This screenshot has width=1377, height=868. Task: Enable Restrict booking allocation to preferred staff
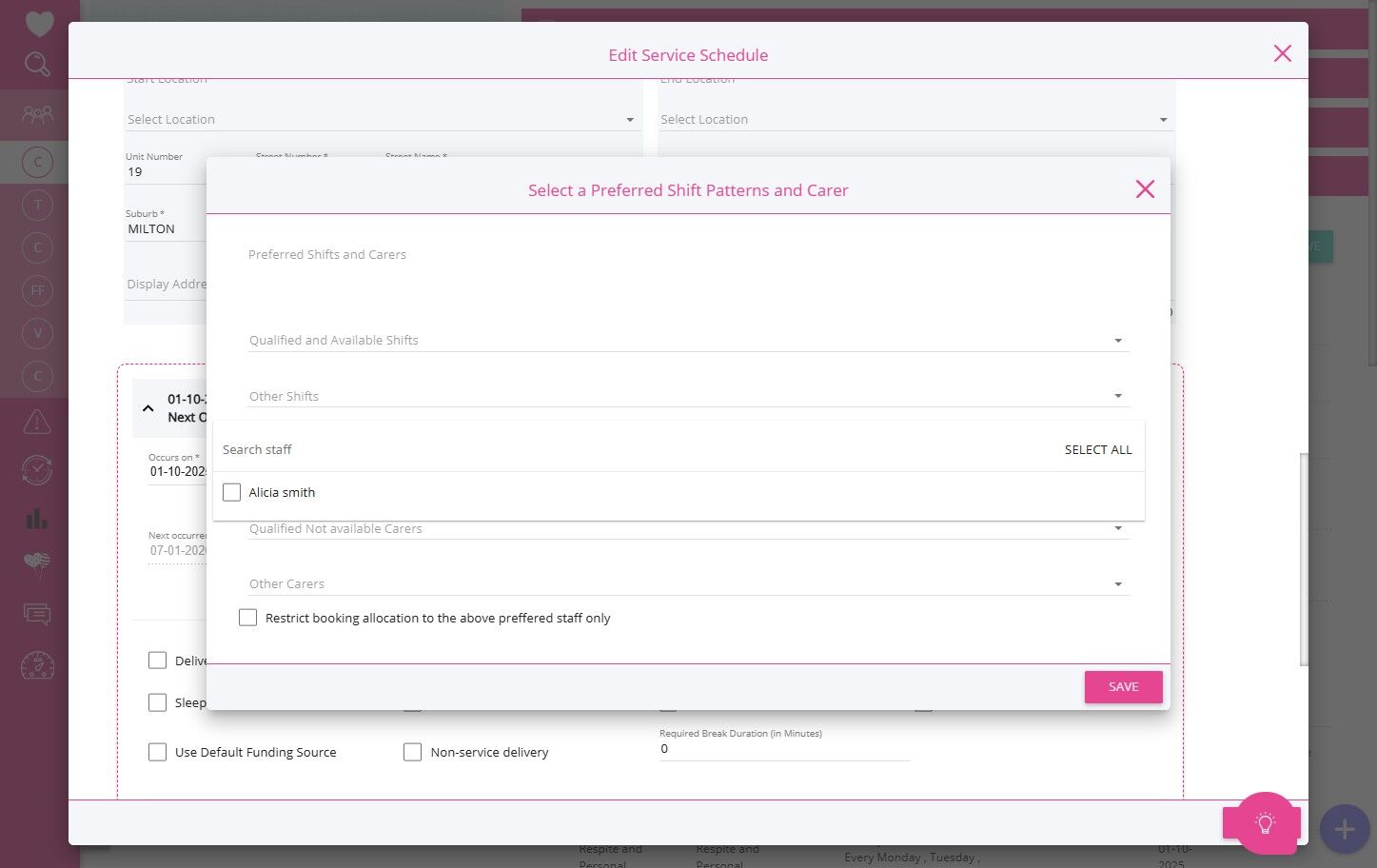[247, 618]
